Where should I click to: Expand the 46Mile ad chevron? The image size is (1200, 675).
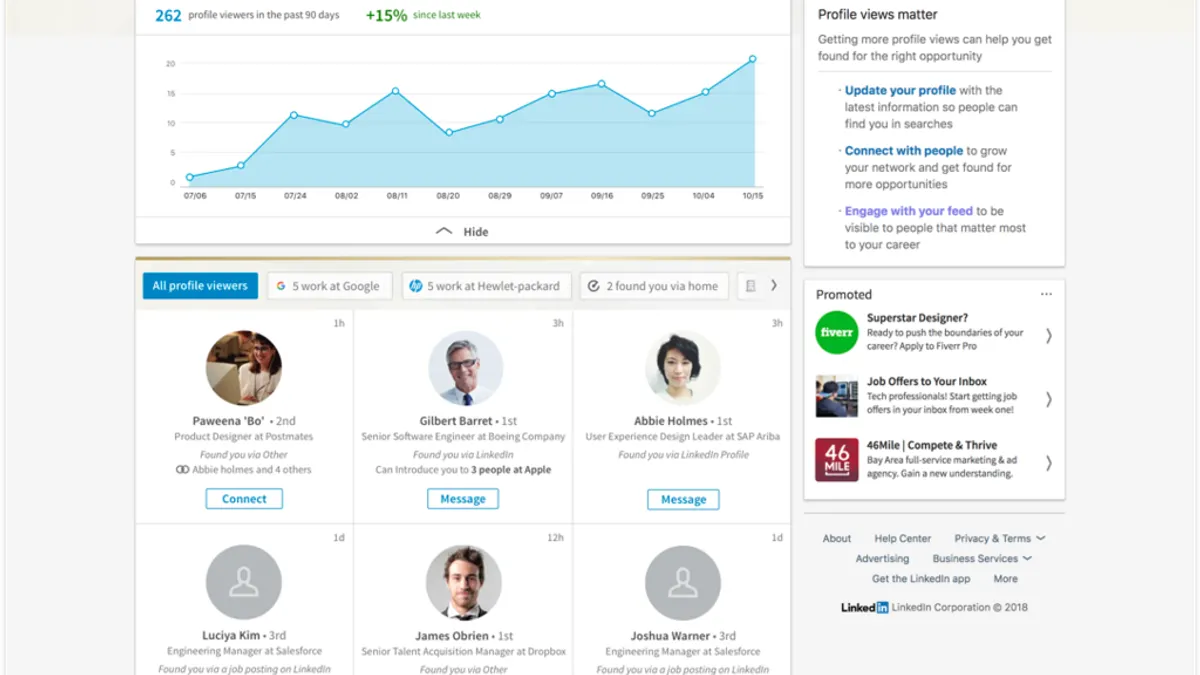click(x=1048, y=462)
